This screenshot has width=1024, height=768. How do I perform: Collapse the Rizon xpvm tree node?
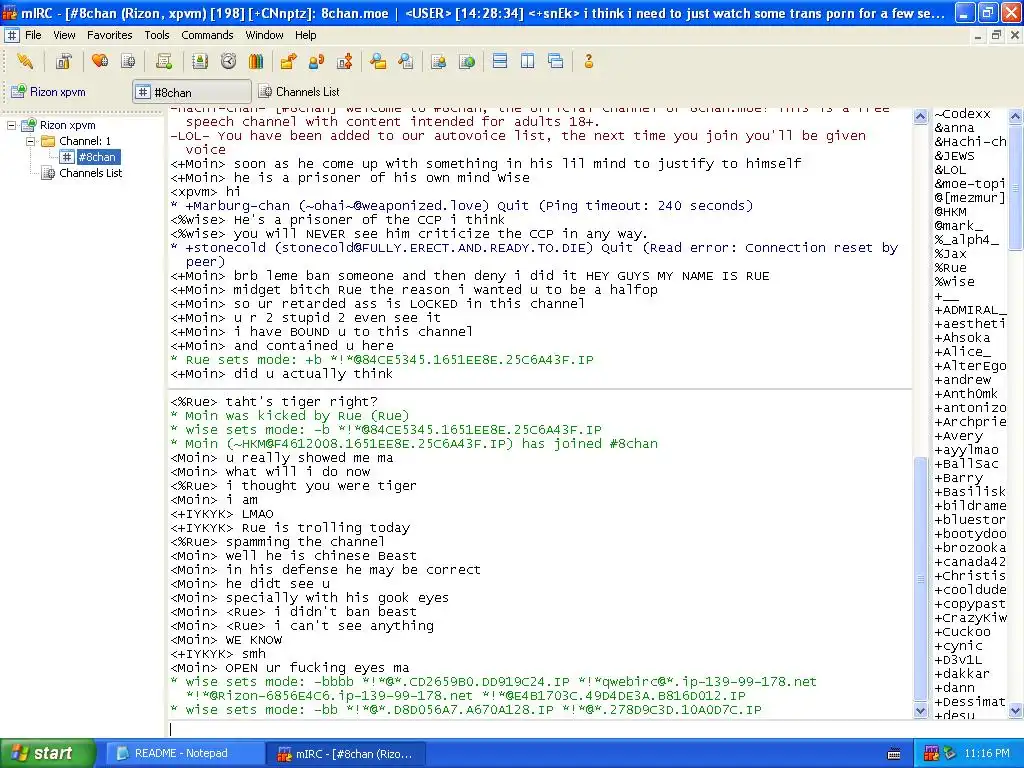[11, 125]
